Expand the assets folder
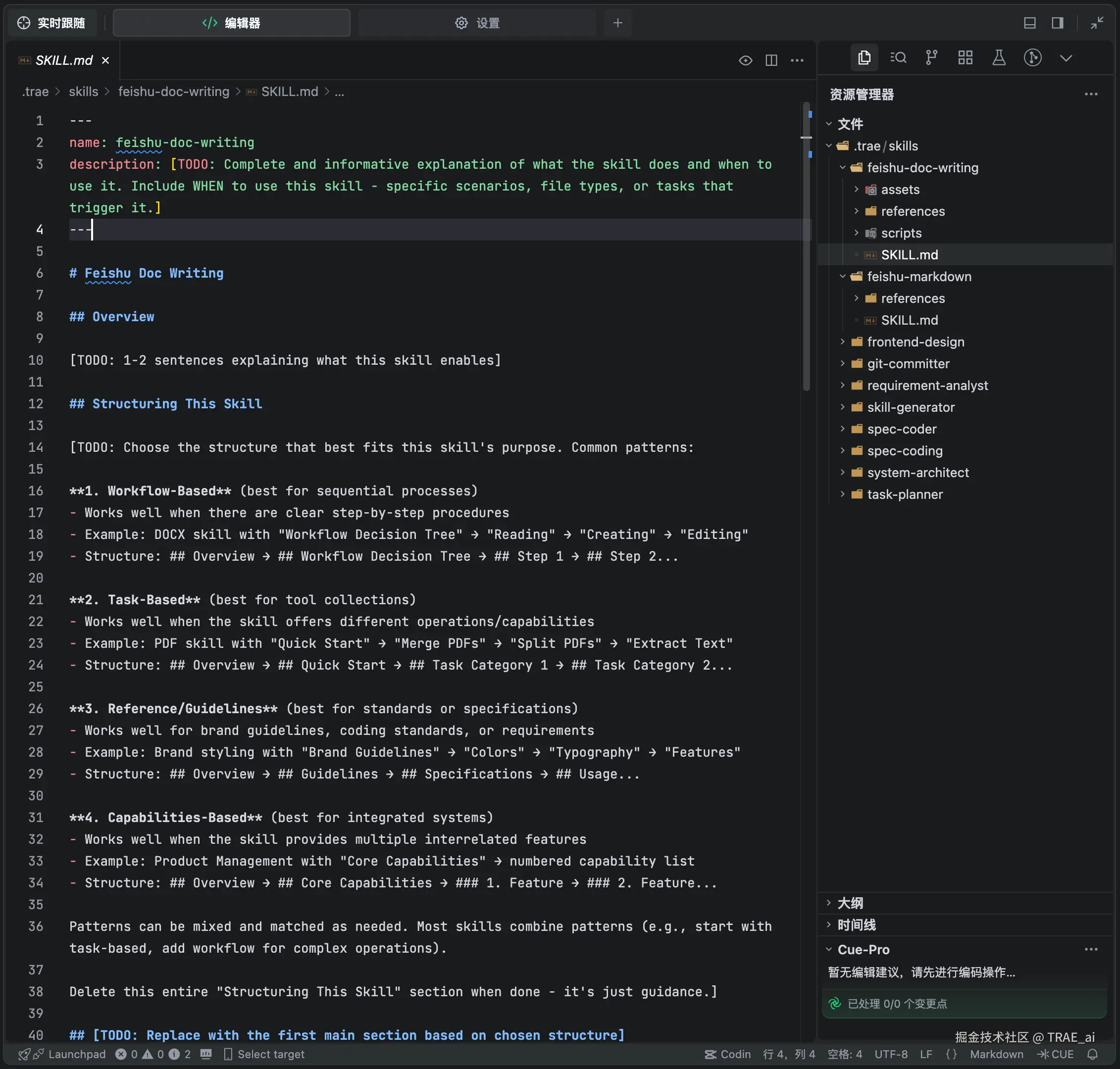 pos(900,190)
